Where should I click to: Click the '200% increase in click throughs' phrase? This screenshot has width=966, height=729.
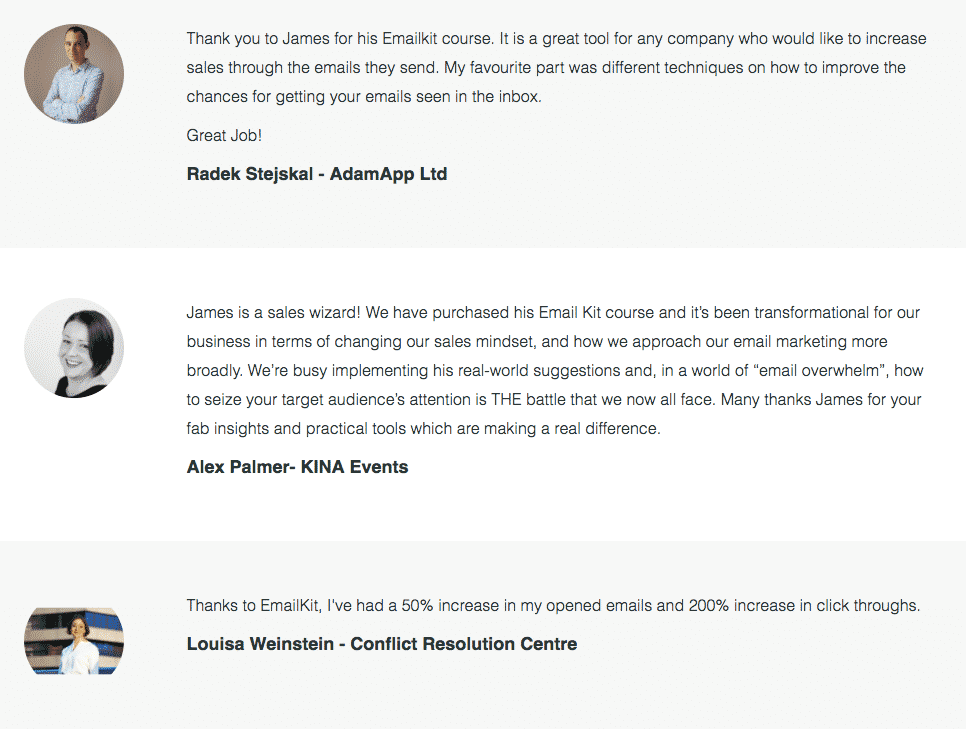805,606
